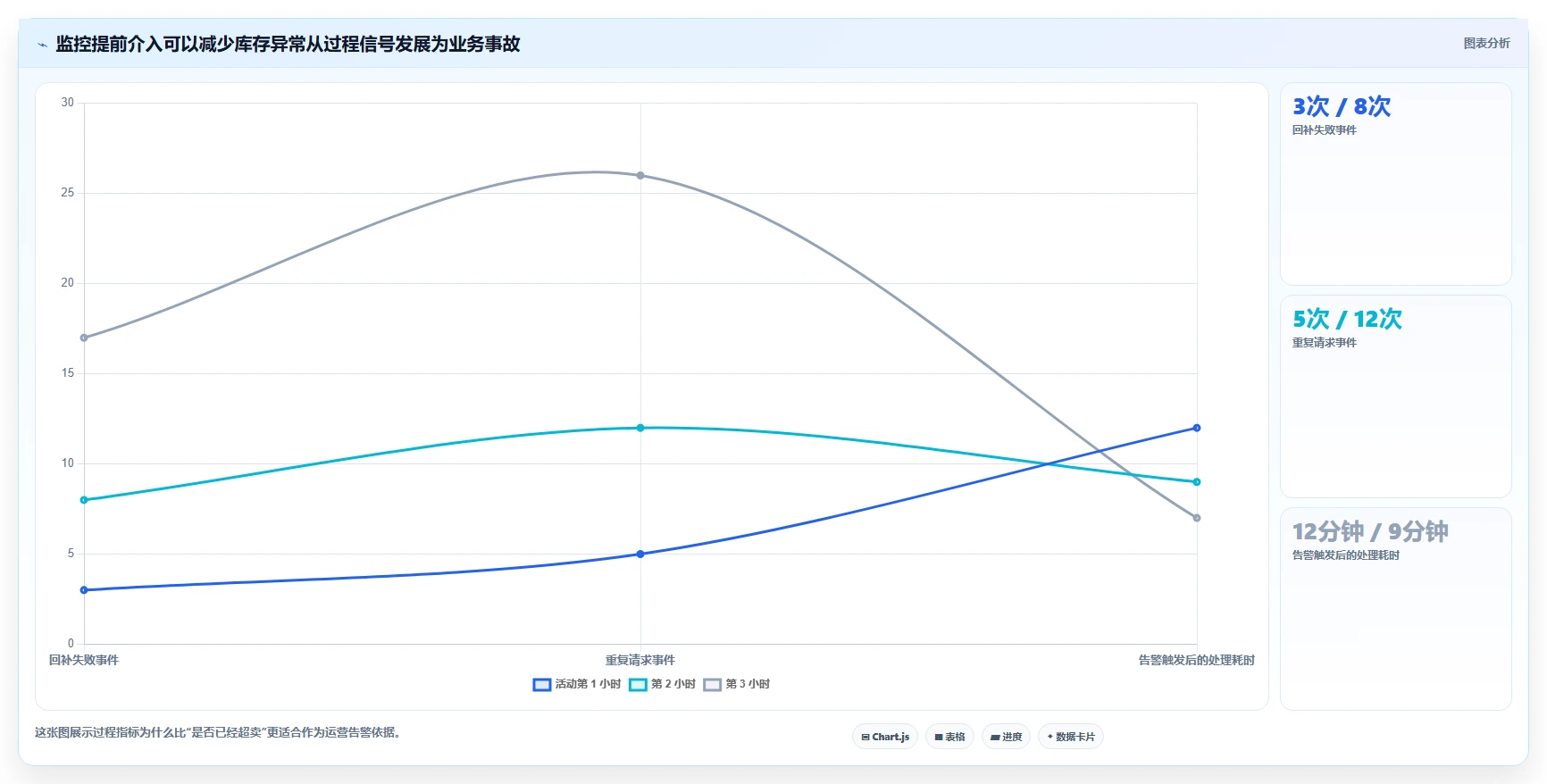Click the cyan 第 2 小时 legend swatch
This screenshot has height=784, width=1547.
point(638,685)
